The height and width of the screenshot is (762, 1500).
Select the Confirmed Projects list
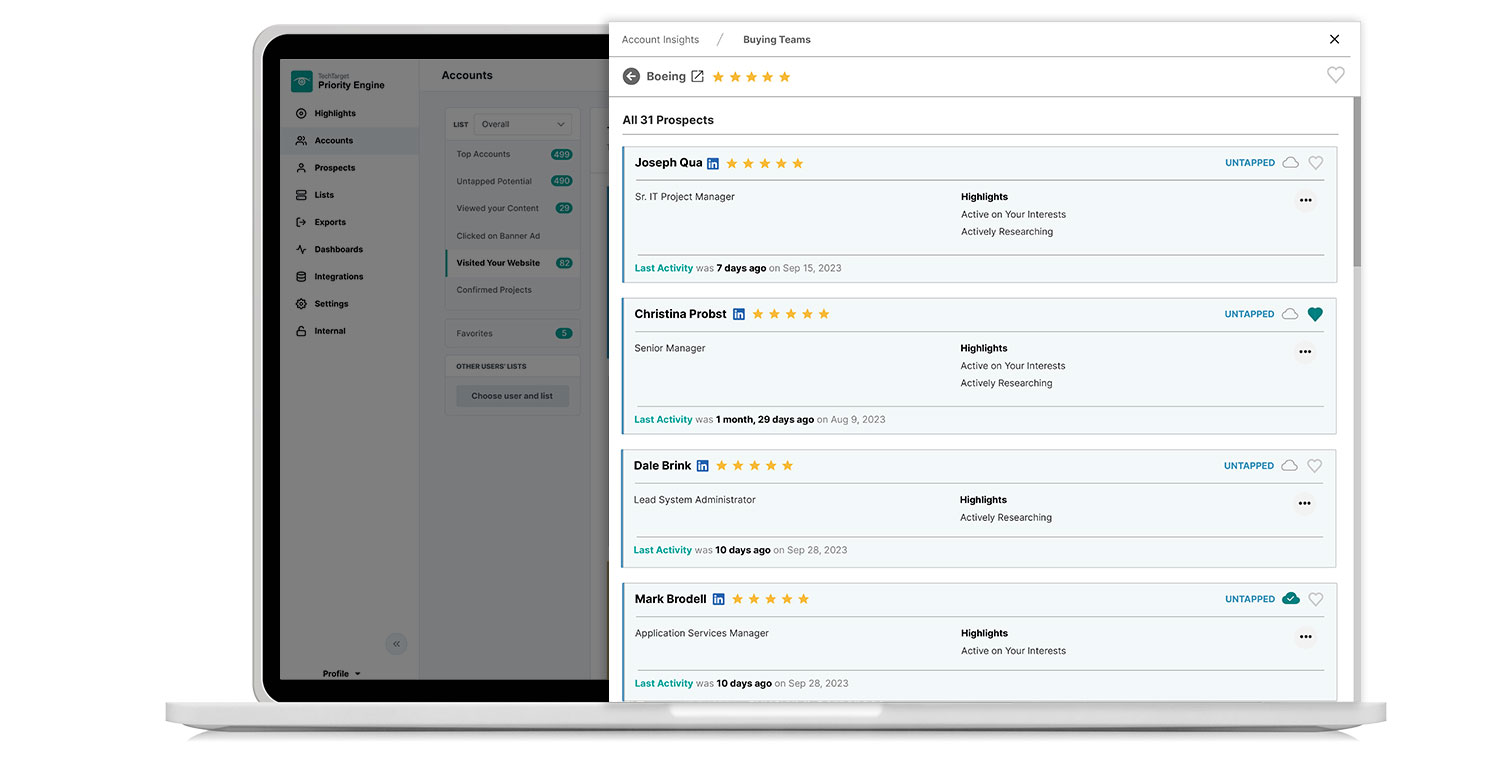(513, 290)
